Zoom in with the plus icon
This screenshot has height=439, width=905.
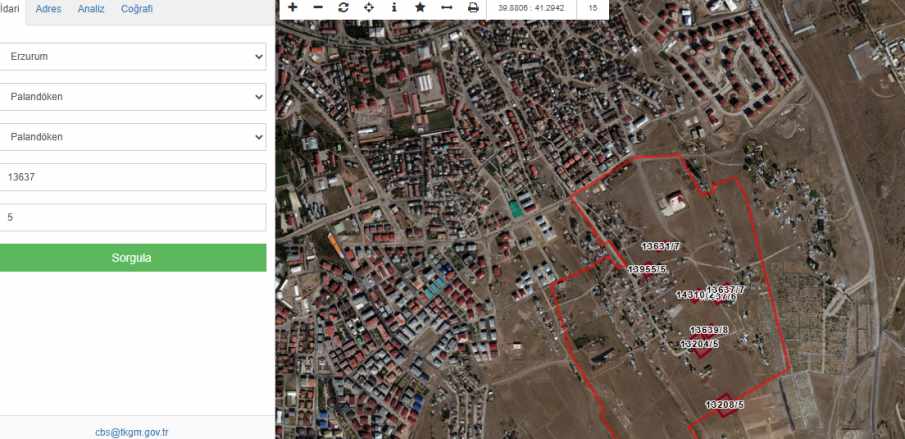[293, 7]
